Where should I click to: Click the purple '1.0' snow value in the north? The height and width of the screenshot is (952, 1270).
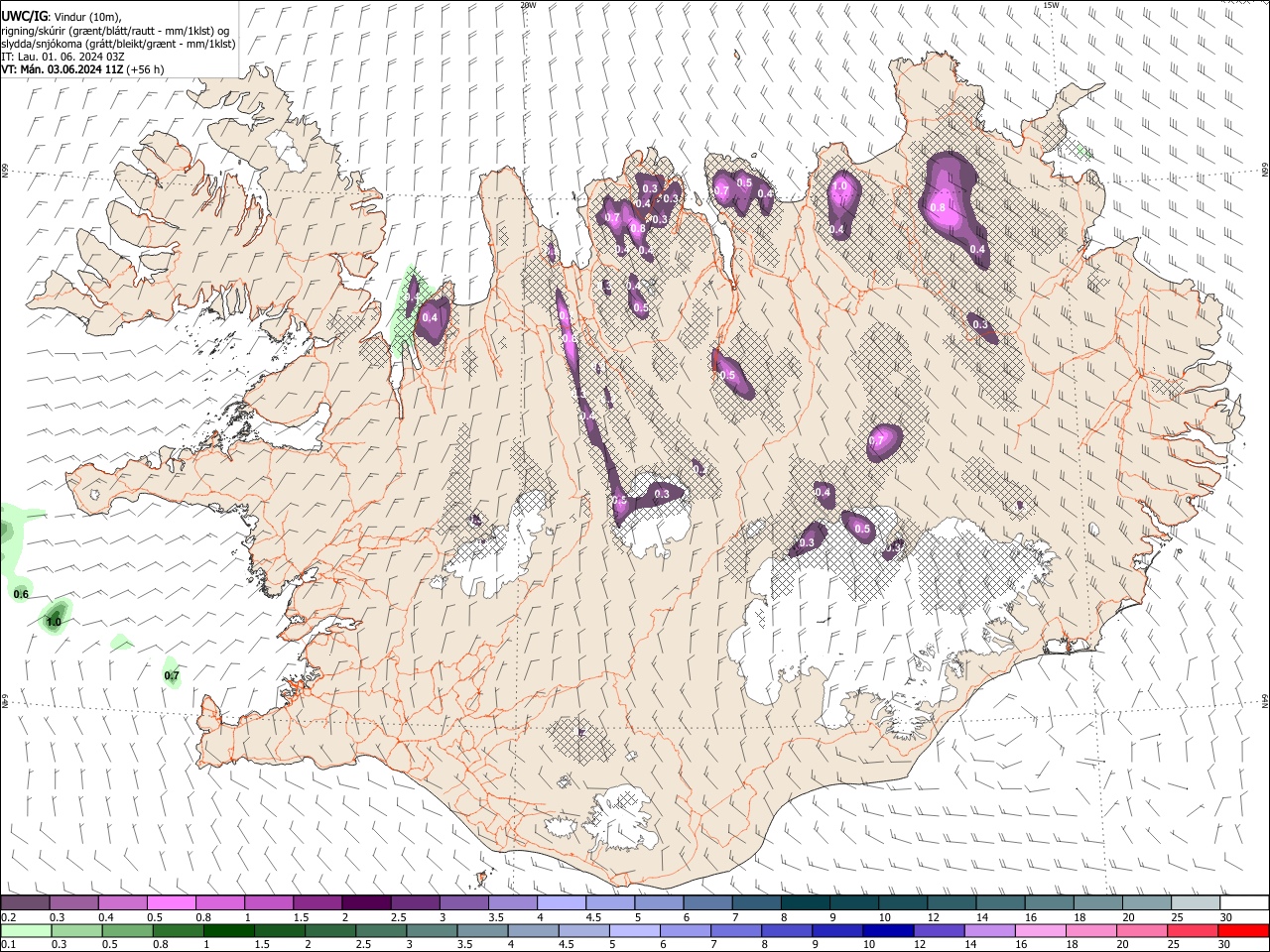(x=839, y=185)
